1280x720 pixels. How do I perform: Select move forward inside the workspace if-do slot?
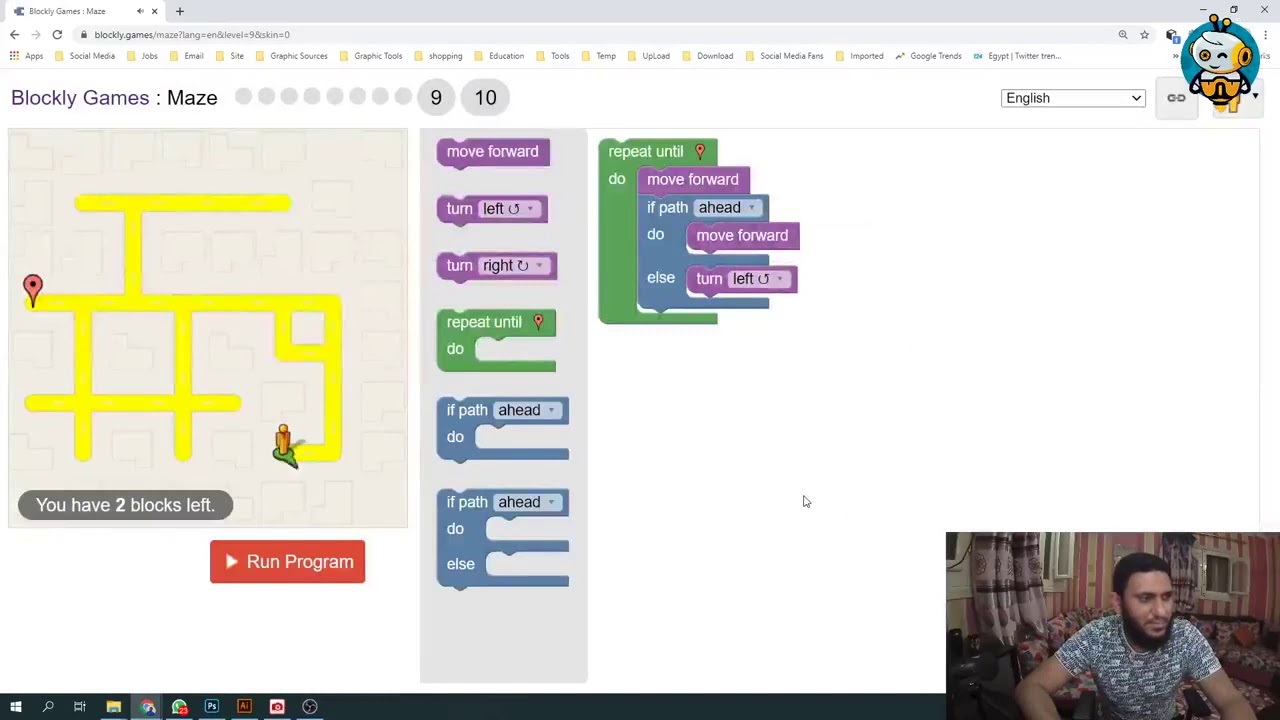pos(742,236)
